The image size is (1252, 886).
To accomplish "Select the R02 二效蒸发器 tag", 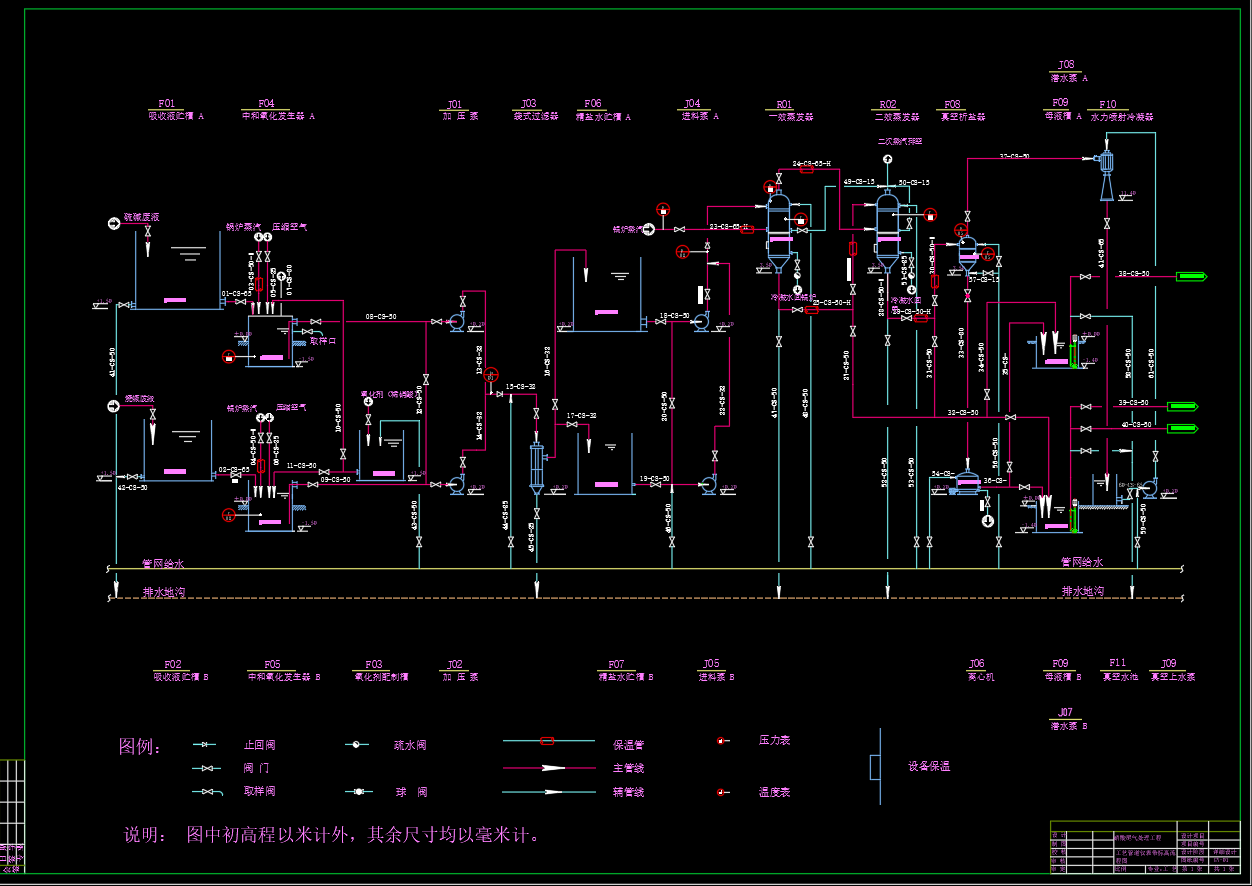I will tap(894, 110).
